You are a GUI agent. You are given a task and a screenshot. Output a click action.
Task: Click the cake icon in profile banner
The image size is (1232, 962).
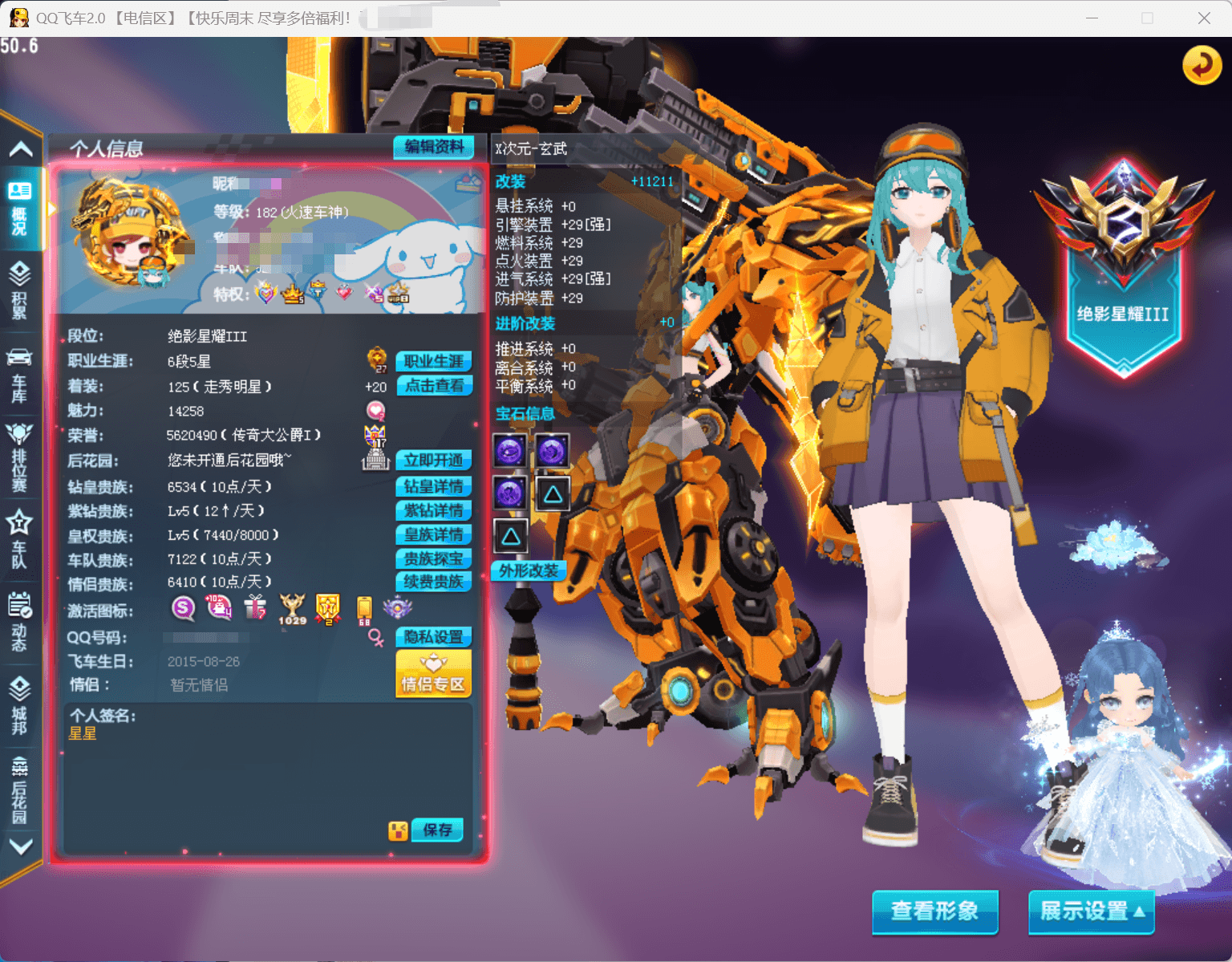pyautogui.click(x=468, y=183)
